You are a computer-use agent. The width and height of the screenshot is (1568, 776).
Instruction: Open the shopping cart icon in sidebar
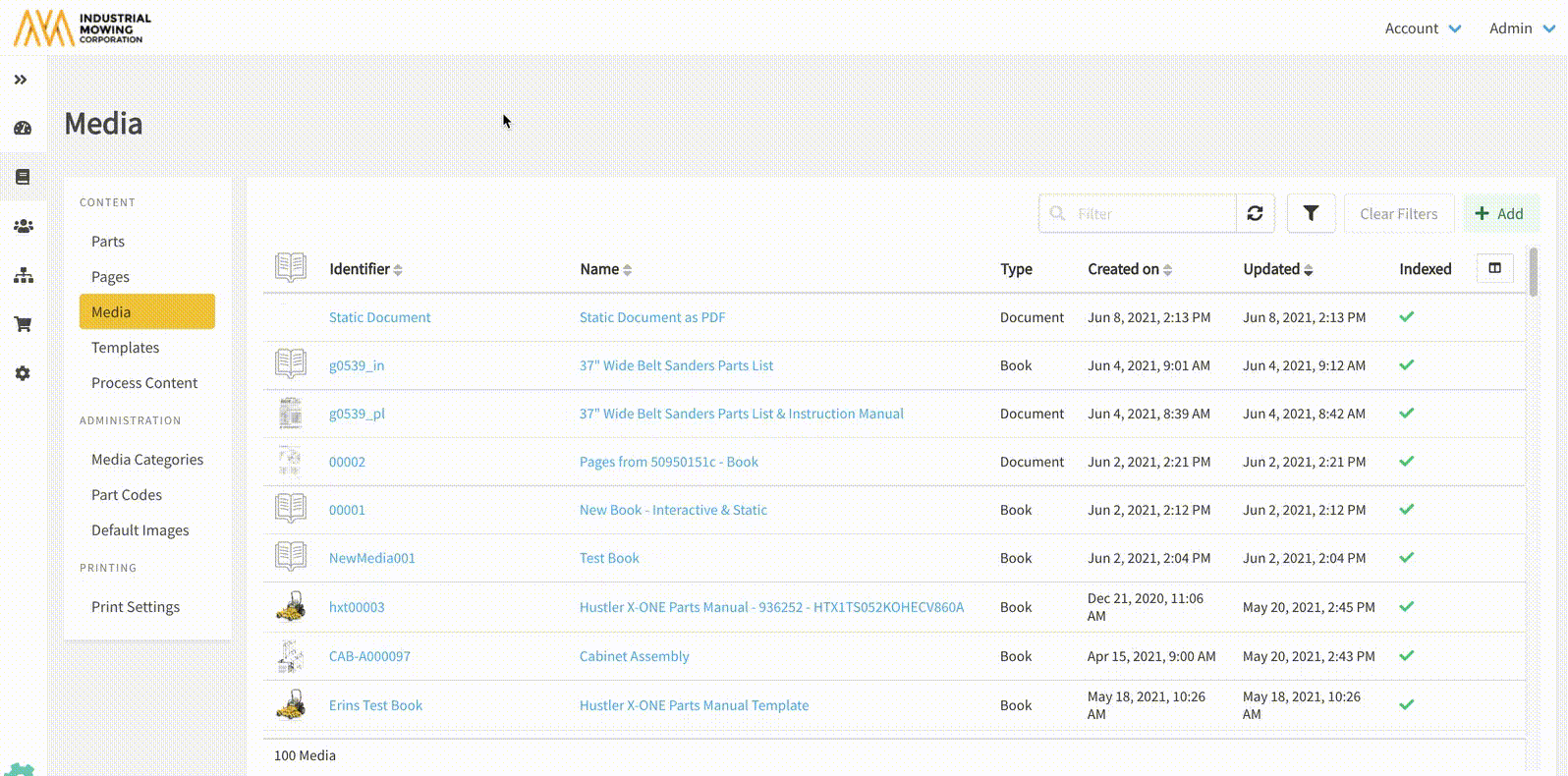pos(23,324)
